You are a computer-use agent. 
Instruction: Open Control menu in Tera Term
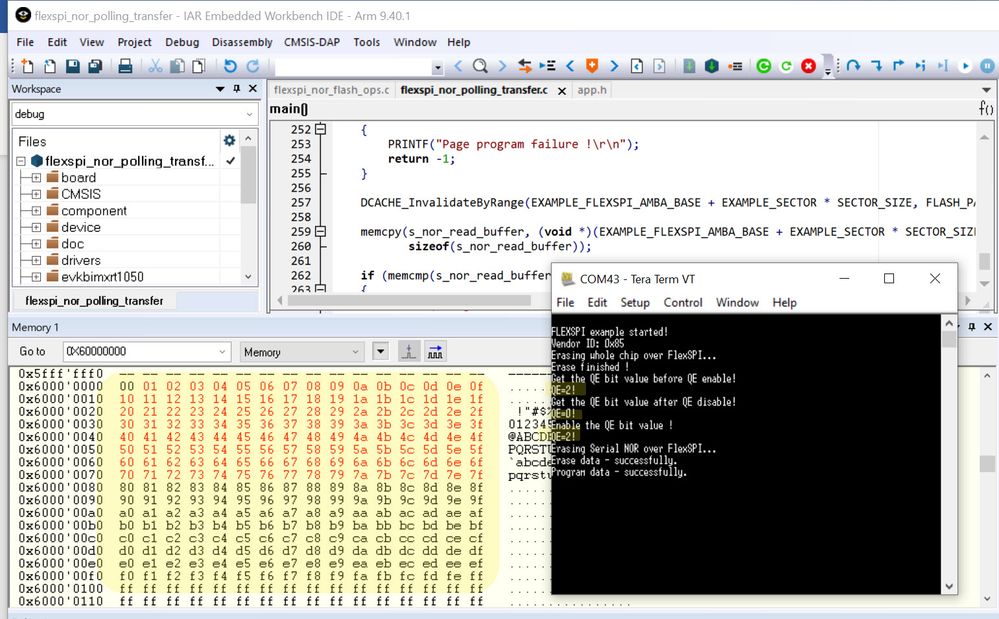pyautogui.click(x=683, y=302)
